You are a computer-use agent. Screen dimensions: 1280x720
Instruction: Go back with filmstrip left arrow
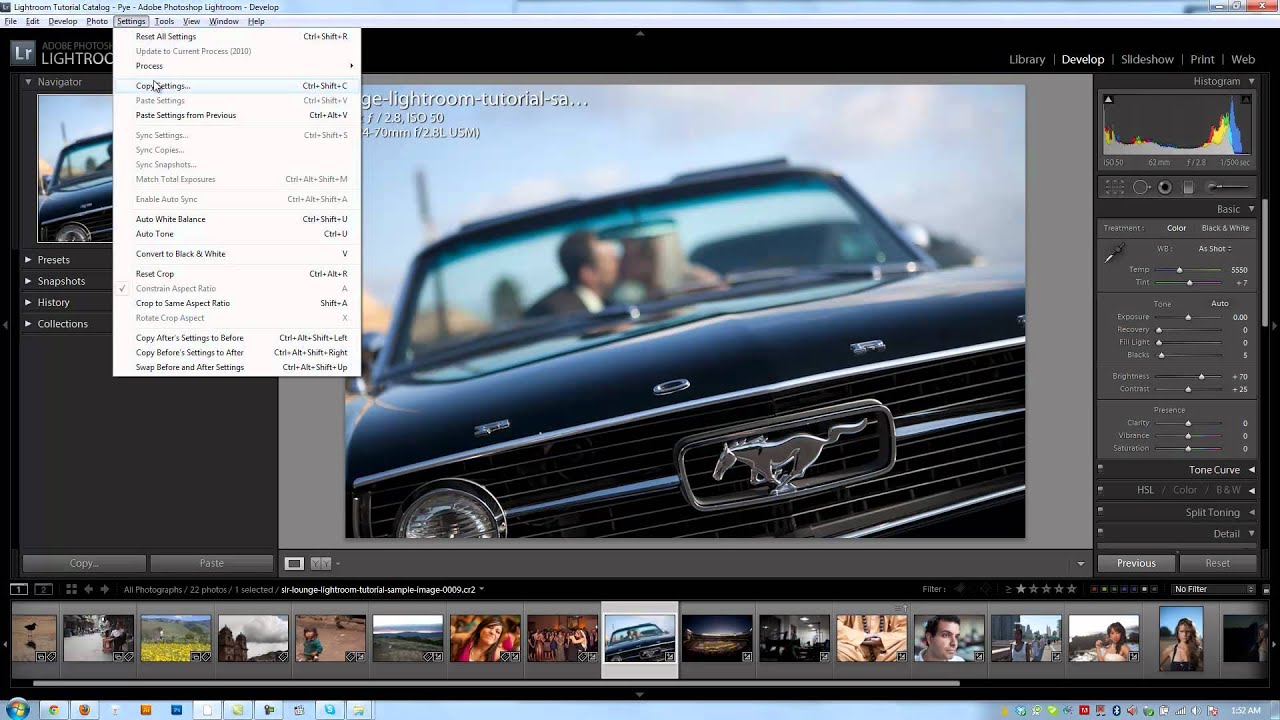click(88, 589)
